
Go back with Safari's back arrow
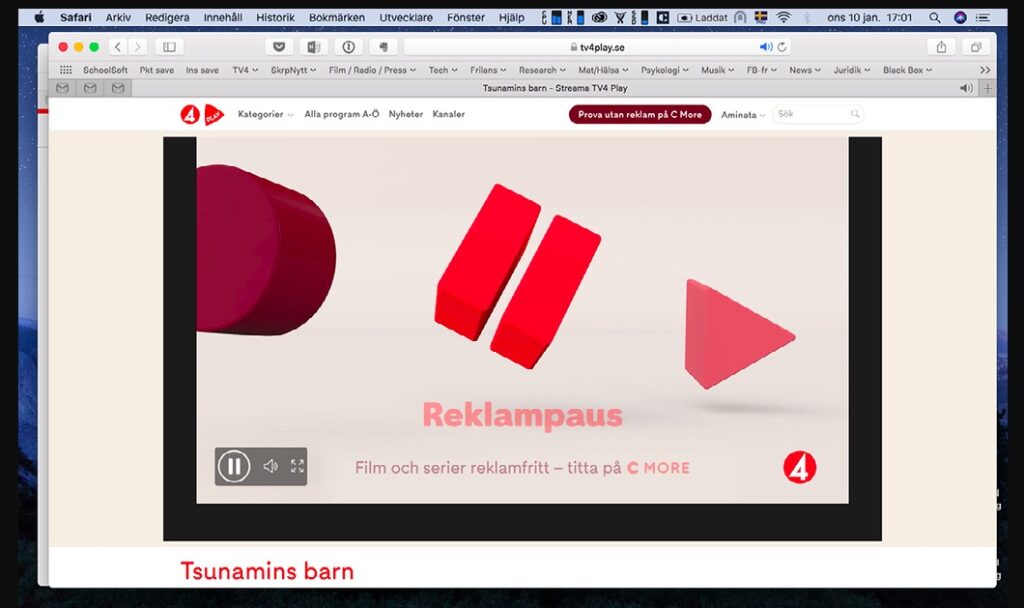tap(118, 47)
